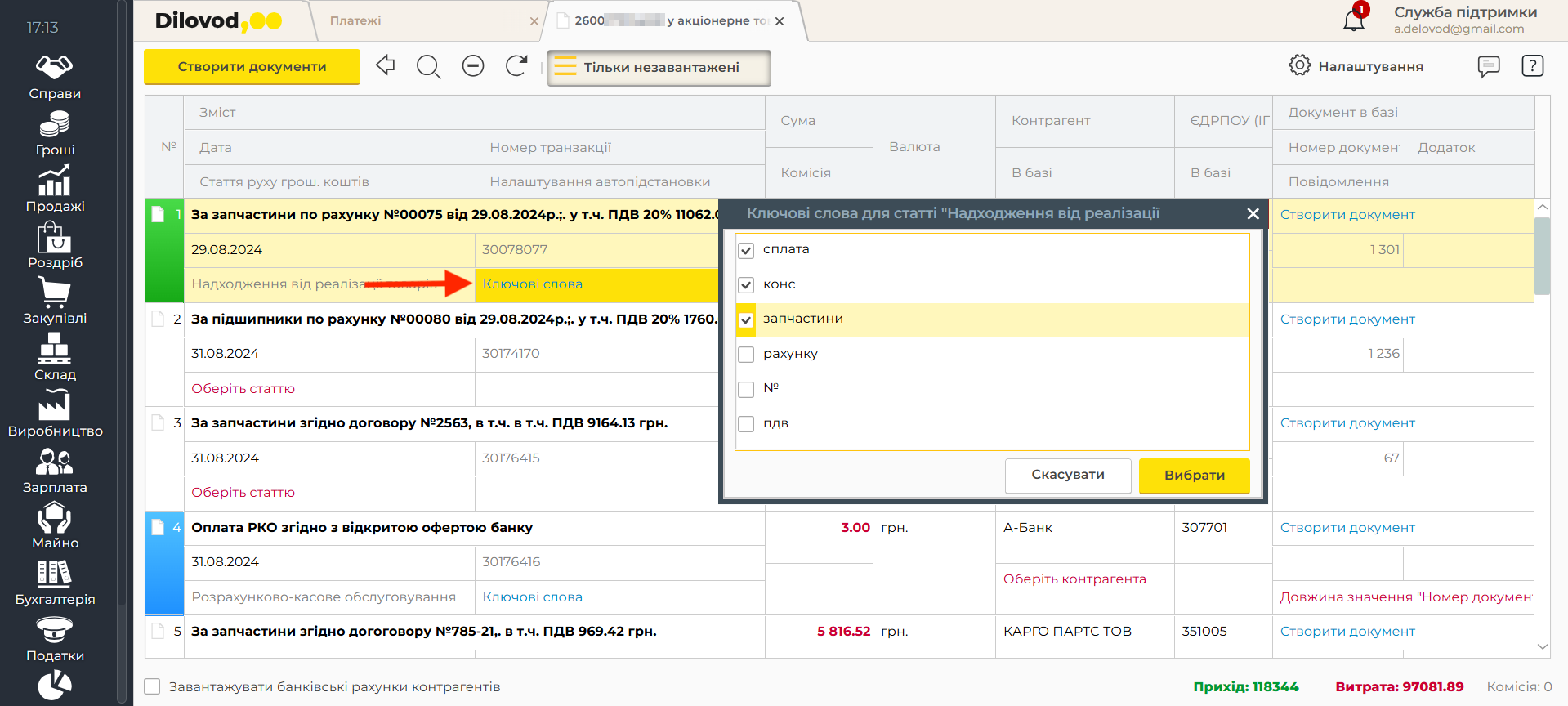Uncheck the 'сплата' keyword checkbox
Viewport: 1568px width, 706px height.
746,250
